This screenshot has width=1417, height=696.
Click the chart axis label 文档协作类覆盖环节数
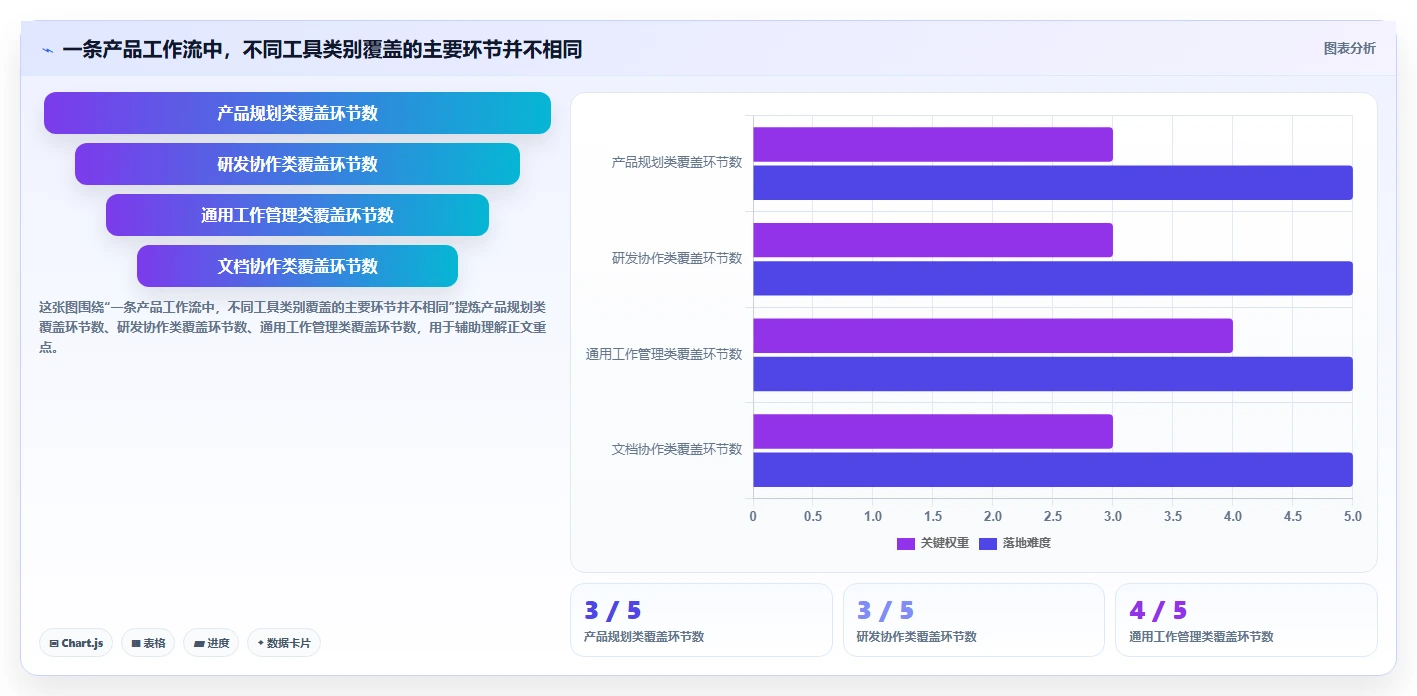tap(677, 449)
